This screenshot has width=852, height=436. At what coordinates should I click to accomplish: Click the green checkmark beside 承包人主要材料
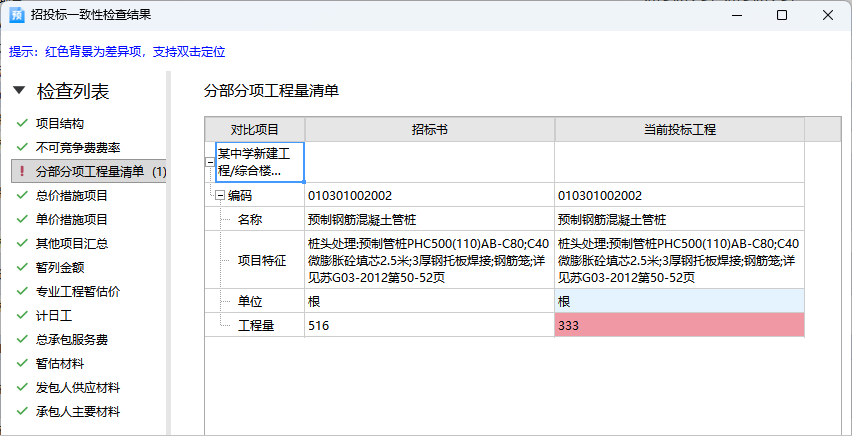22,412
